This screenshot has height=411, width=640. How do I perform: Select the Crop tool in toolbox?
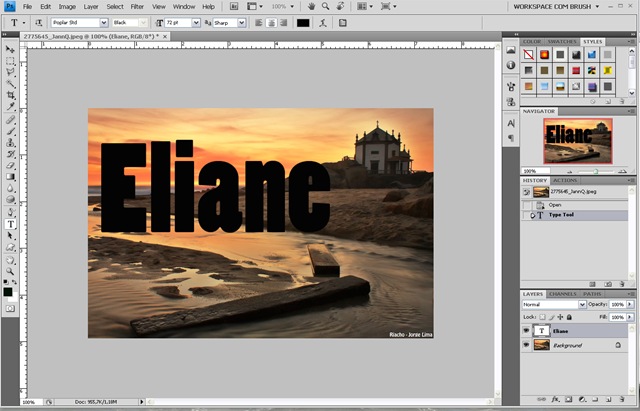pos(11,95)
